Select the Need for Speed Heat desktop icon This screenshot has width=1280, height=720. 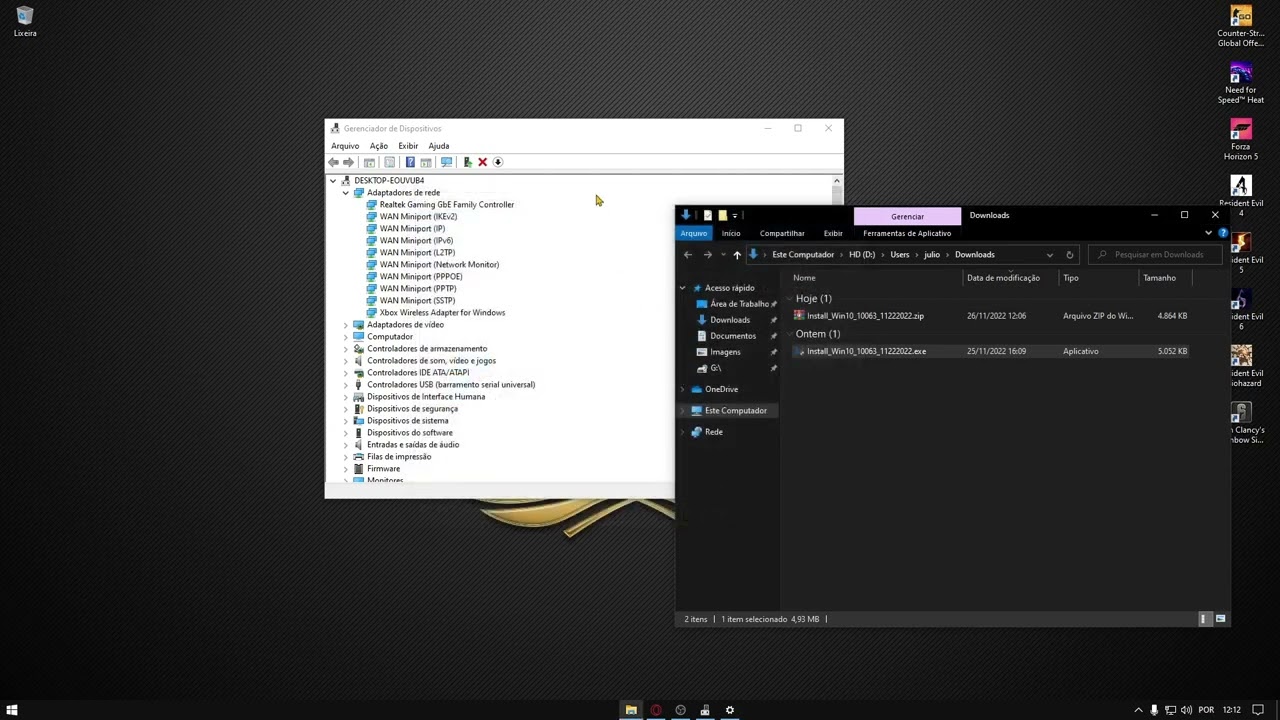click(1241, 84)
